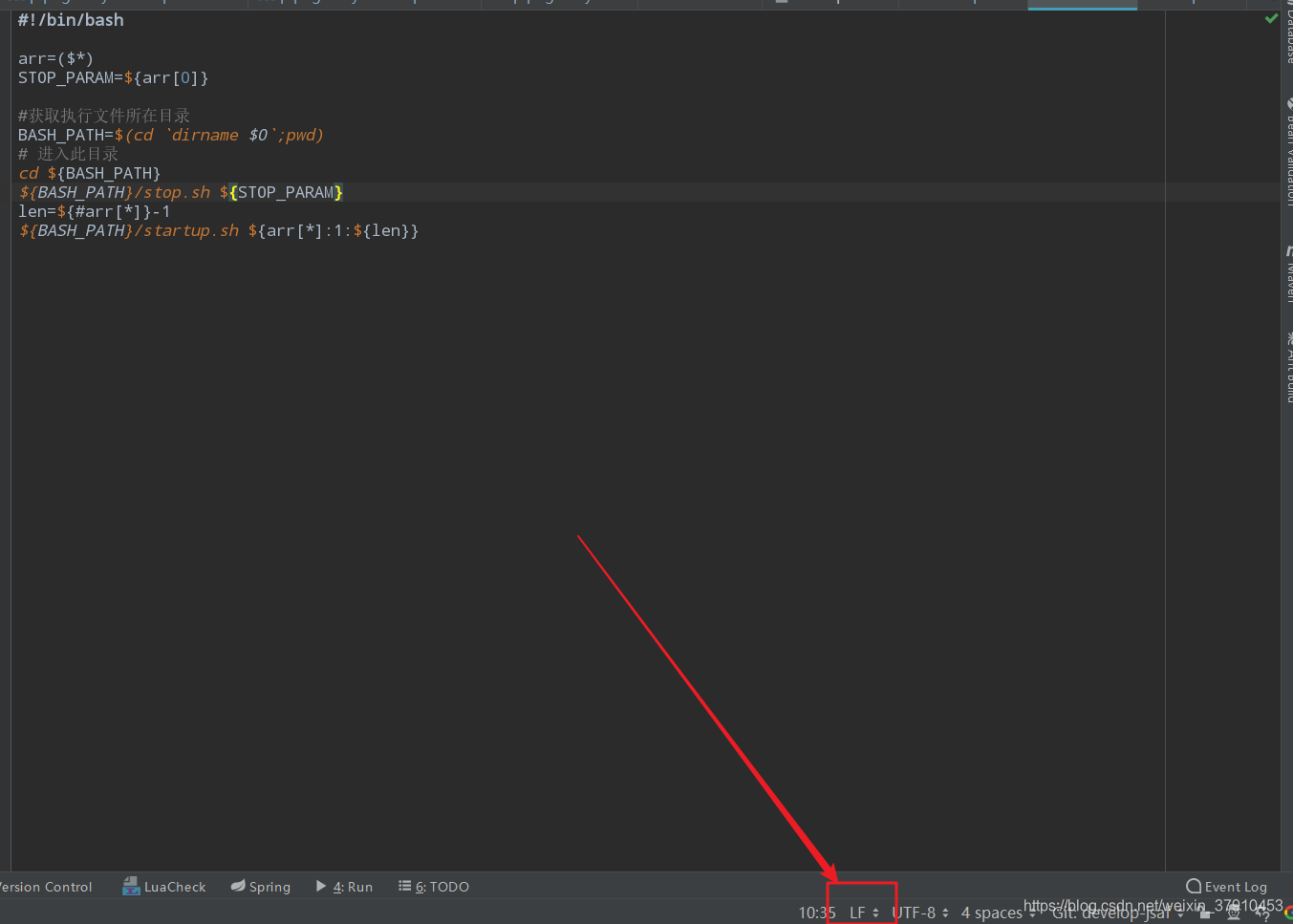This screenshot has height=924, width=1293.
Task: Click the read-only lock status icon
Action: pos(1205,914)
